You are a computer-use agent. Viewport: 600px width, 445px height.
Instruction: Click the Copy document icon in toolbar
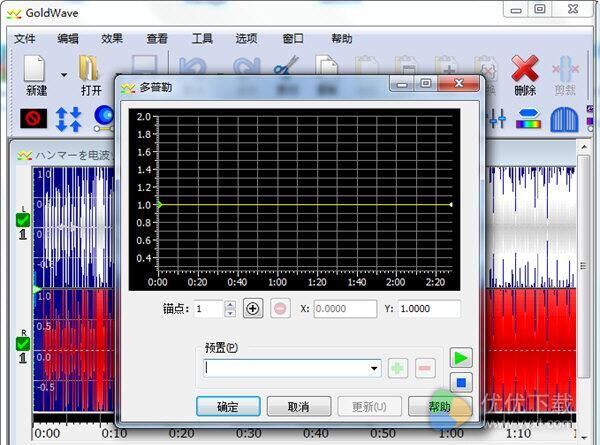click(327, 65)
